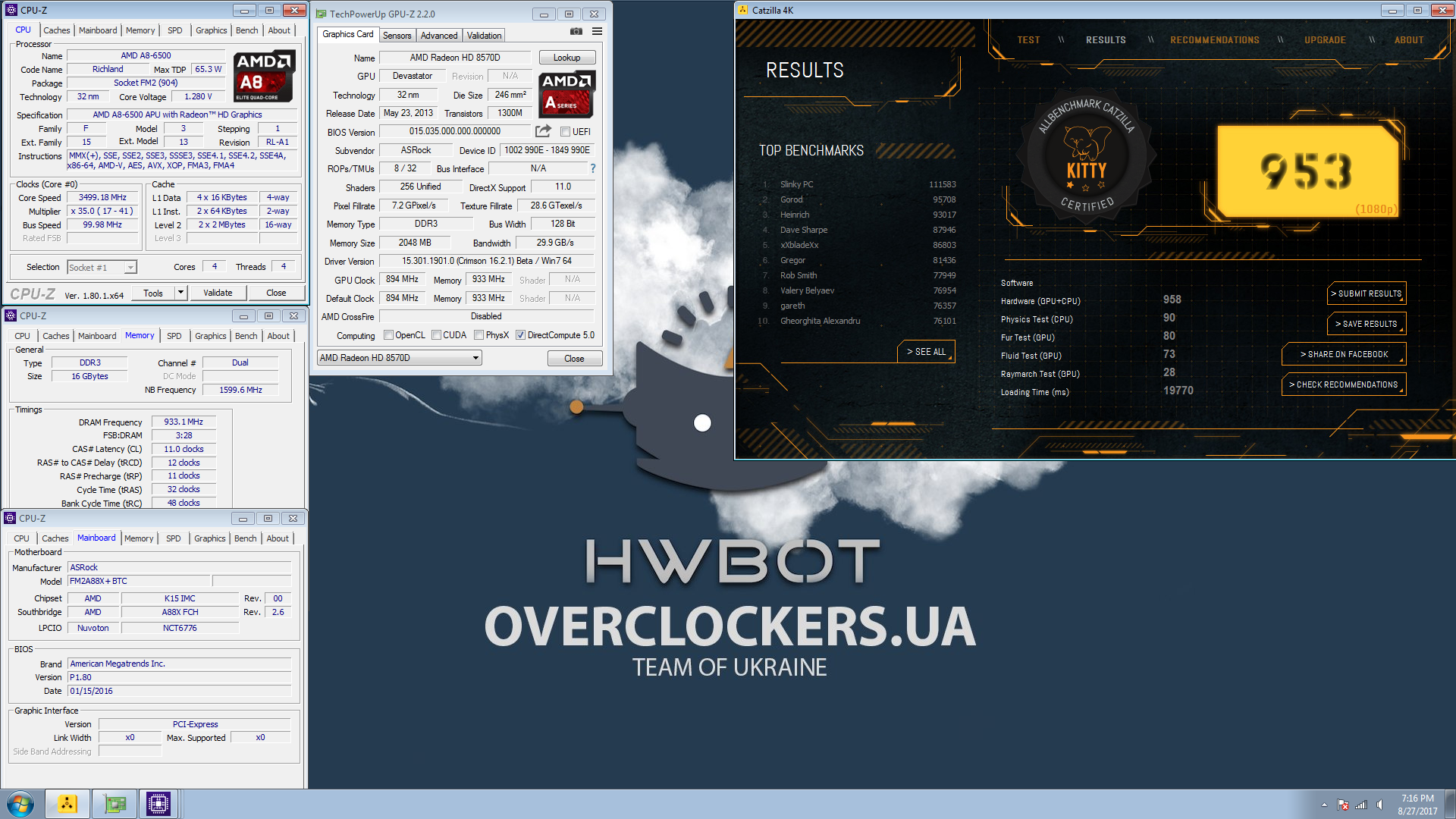Image resolution: width=1456 pixels, height=819 pixels.
Task: Click the Lookup button in GPU-Z
Action: [566, 58]
